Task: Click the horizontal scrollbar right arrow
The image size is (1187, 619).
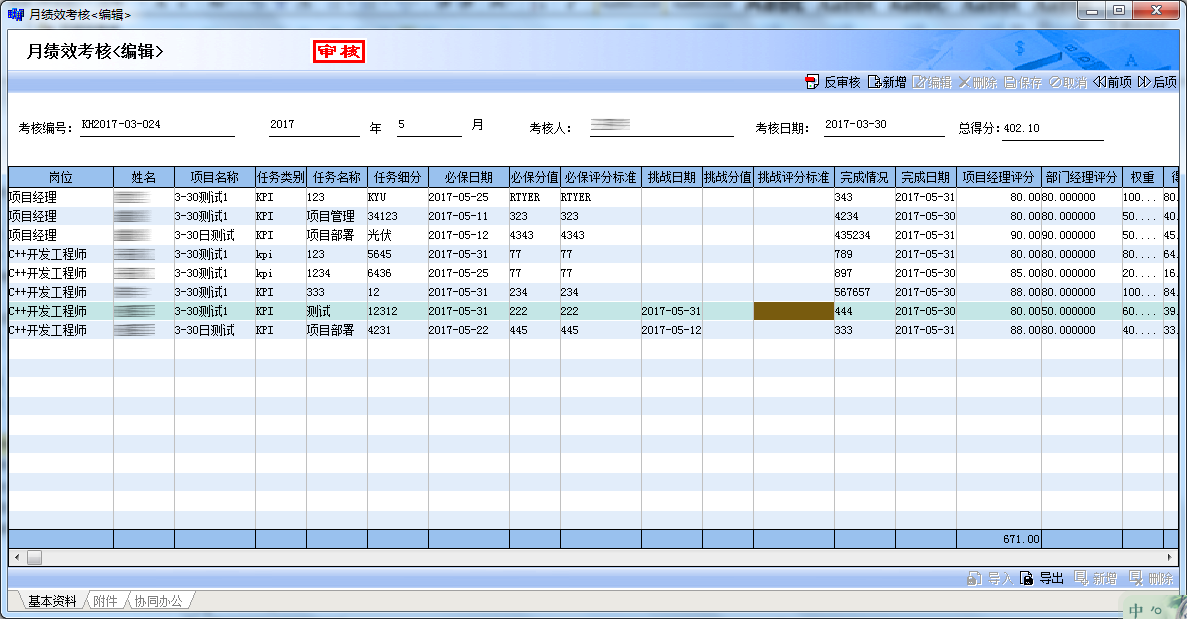Action: tap(1170, 556)
